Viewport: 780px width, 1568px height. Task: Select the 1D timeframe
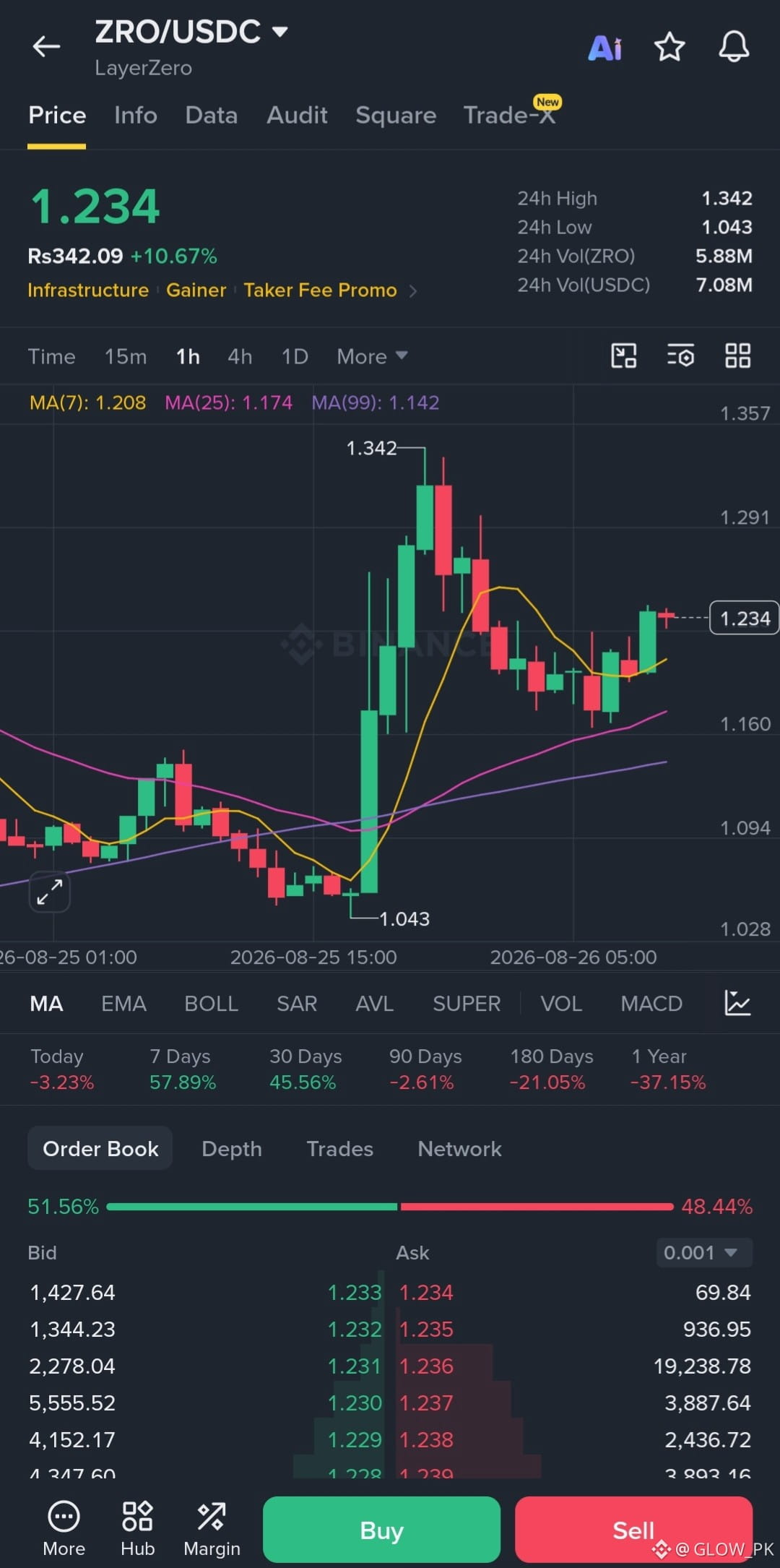[295, 356]
